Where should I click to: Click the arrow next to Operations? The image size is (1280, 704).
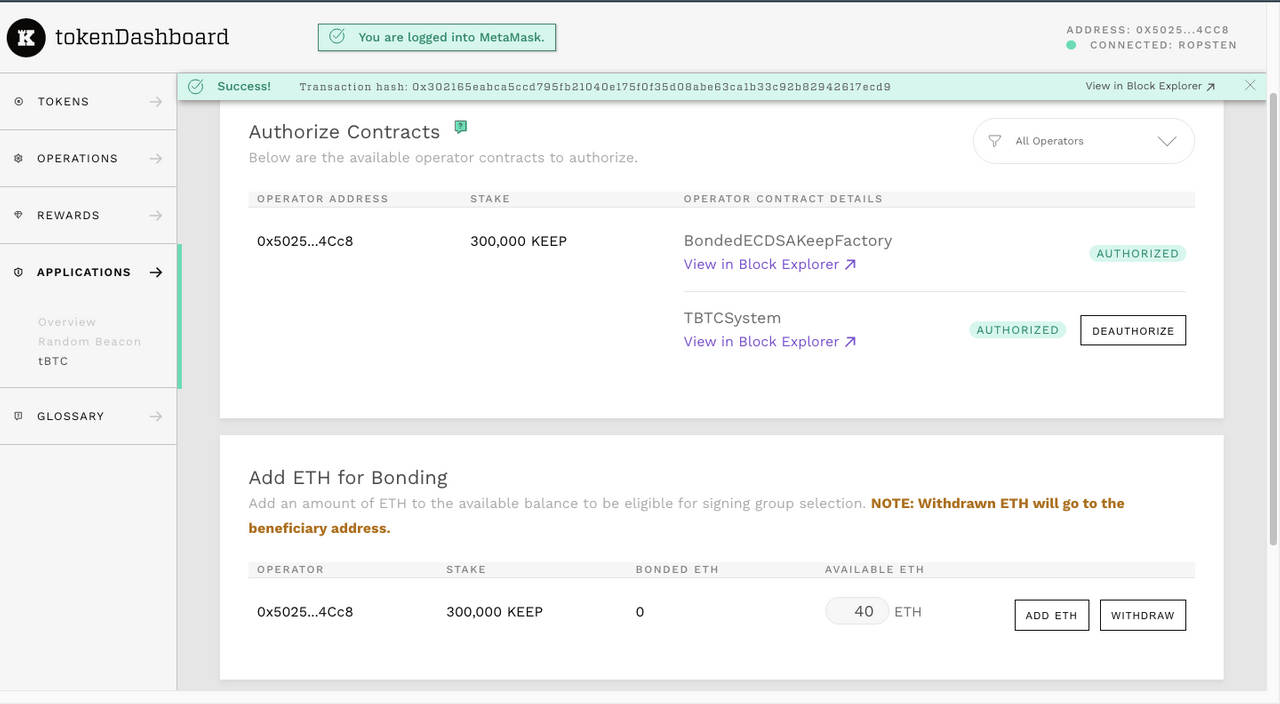tap(156, 159)
